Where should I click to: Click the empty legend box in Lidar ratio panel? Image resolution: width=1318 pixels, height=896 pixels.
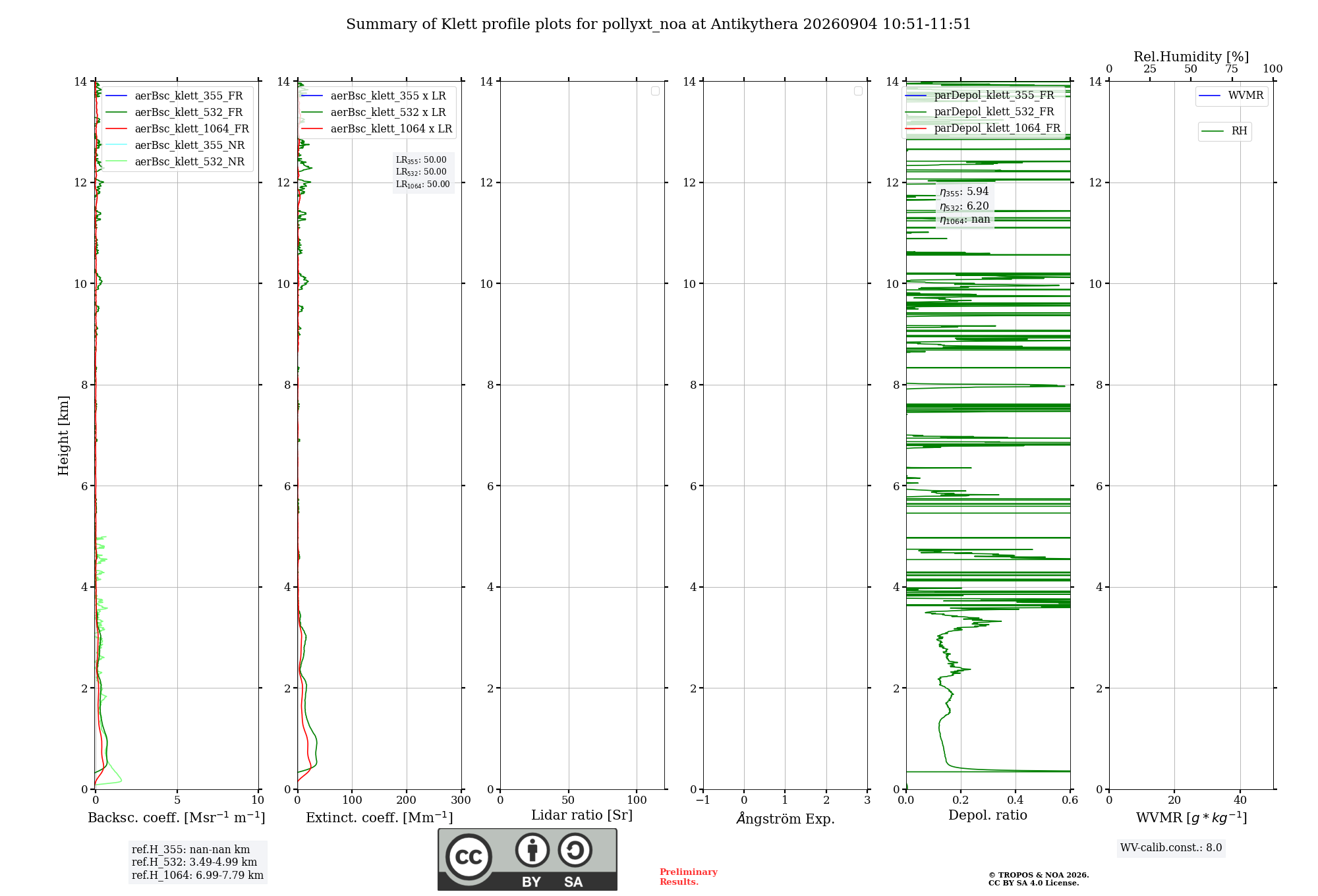(655, 91)
